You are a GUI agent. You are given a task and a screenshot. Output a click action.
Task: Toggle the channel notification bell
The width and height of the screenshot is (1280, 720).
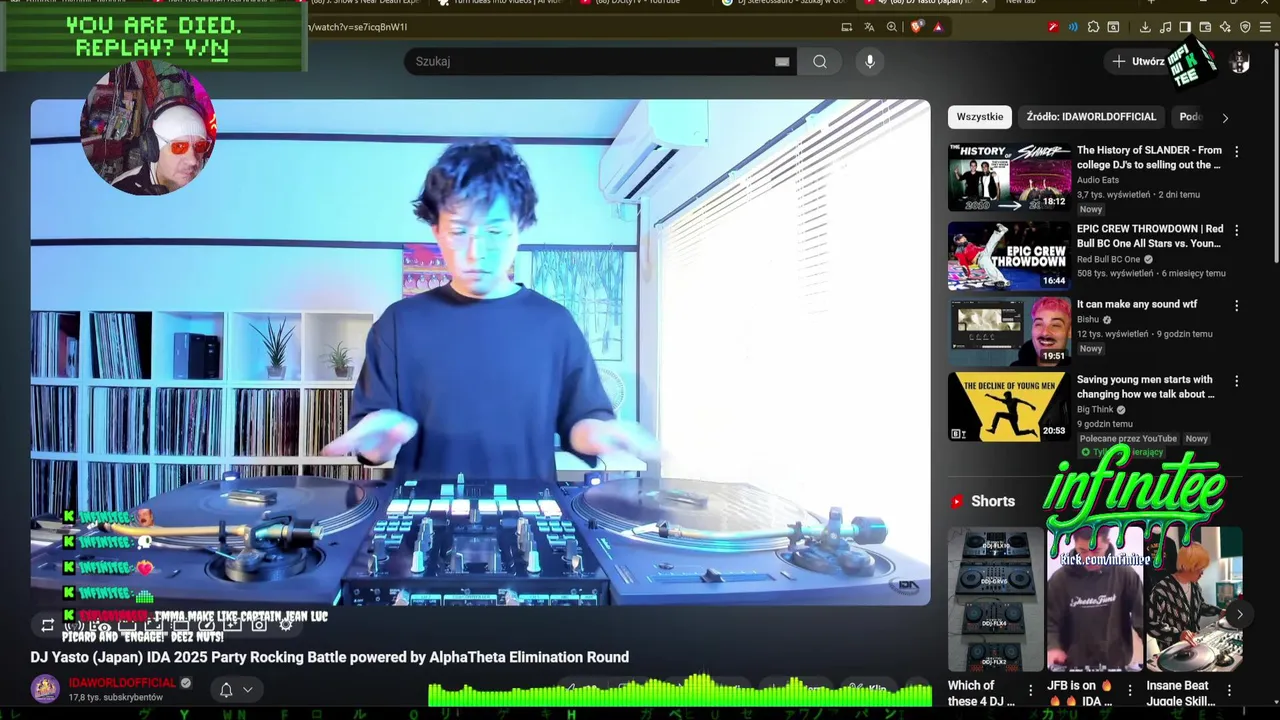pyautogui.click(x=226, y=689)
